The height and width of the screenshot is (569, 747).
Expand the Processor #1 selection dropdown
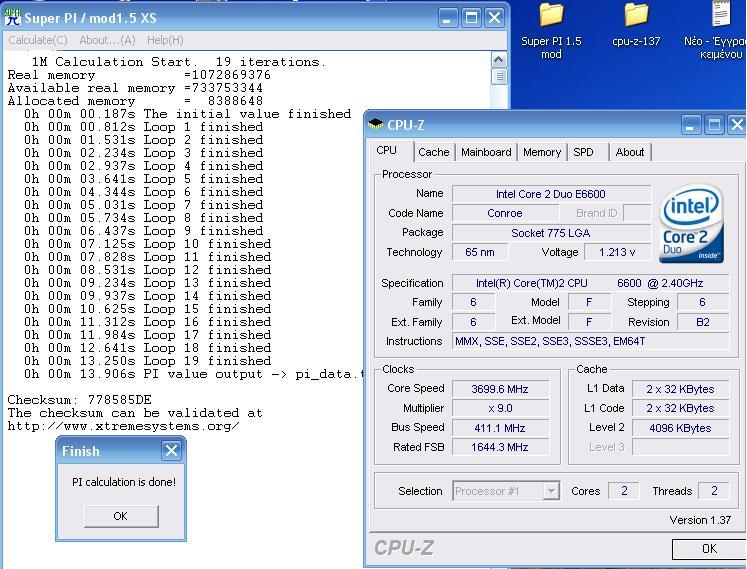pos(551,491)
